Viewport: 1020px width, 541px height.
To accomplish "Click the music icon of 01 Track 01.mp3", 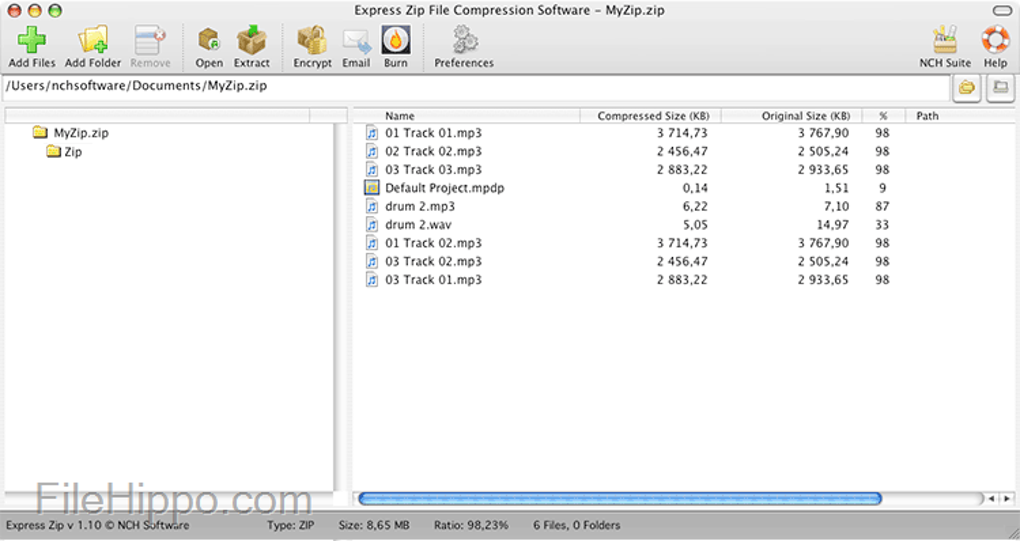I will (371, 133).
